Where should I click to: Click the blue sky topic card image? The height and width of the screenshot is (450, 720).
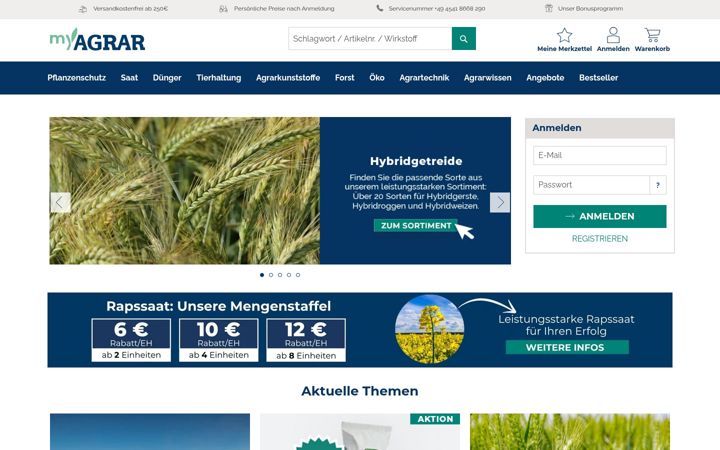tap(150, 432)
